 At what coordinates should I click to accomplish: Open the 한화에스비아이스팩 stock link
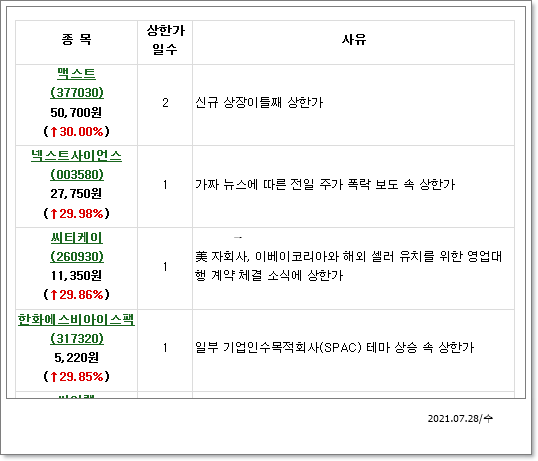coord(76,319)
